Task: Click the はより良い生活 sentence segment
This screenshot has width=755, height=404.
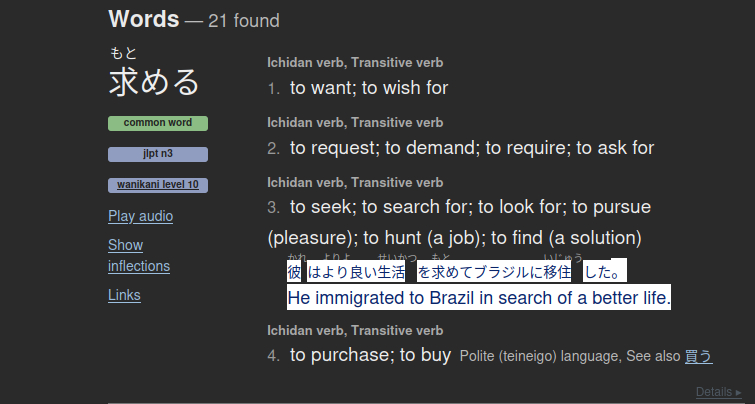Action: (x=357, y=272)
